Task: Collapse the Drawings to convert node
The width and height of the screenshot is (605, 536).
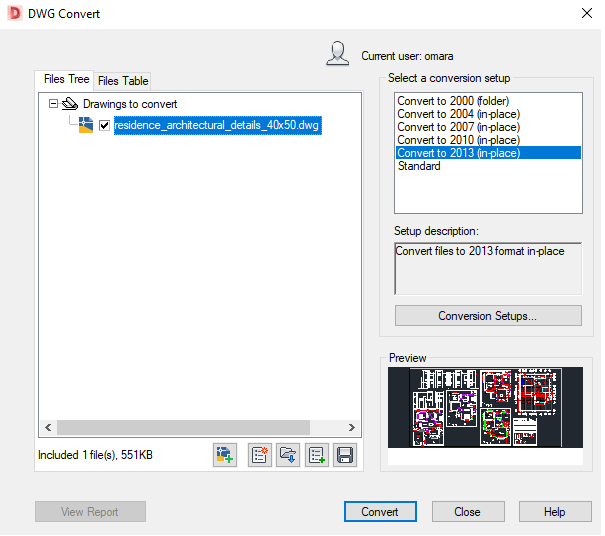Action: (53, 103)
